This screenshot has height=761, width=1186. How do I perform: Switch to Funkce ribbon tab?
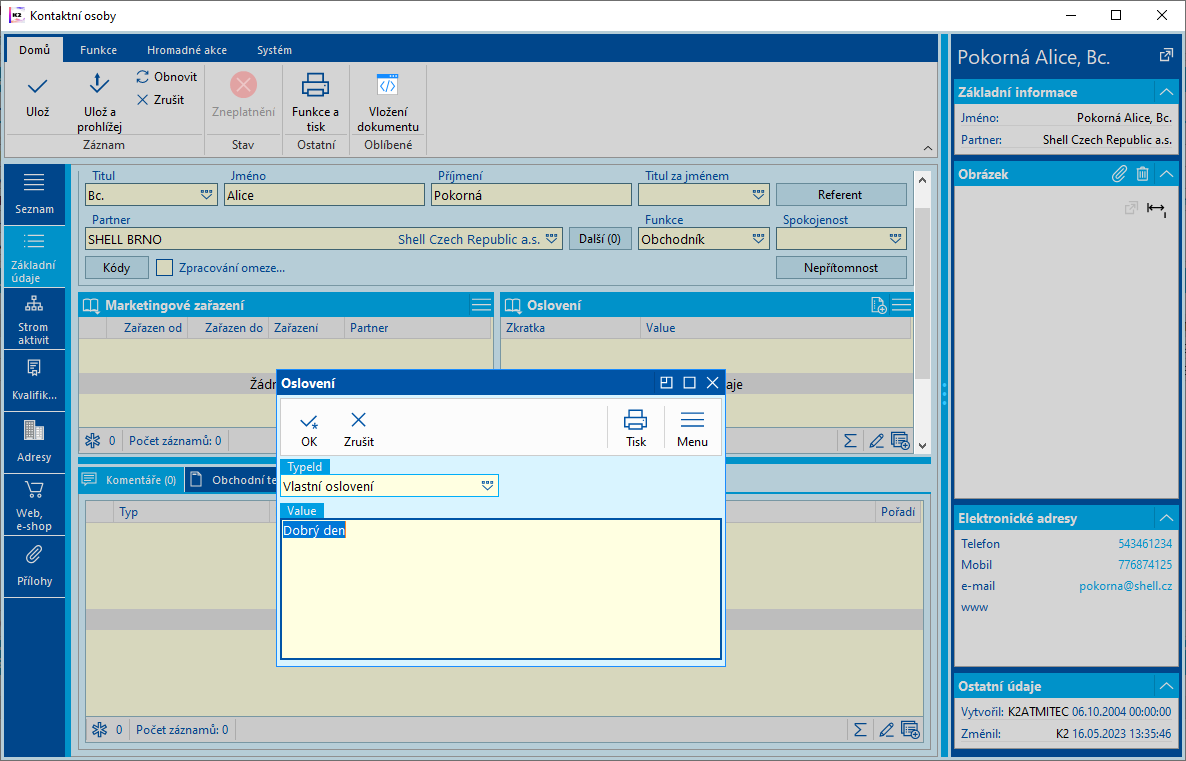coord(98,50)
